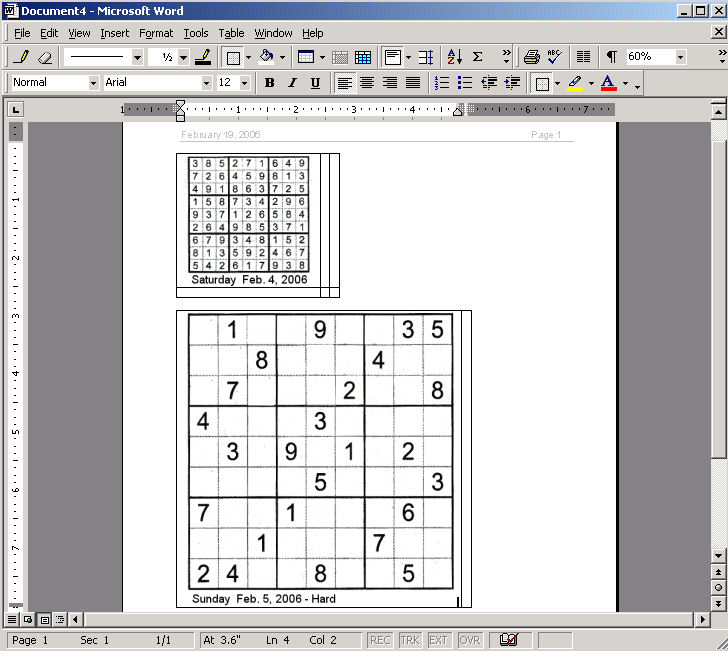
Task: Toggle Show/Hide paragraph marks
Action: click(611, 57)
